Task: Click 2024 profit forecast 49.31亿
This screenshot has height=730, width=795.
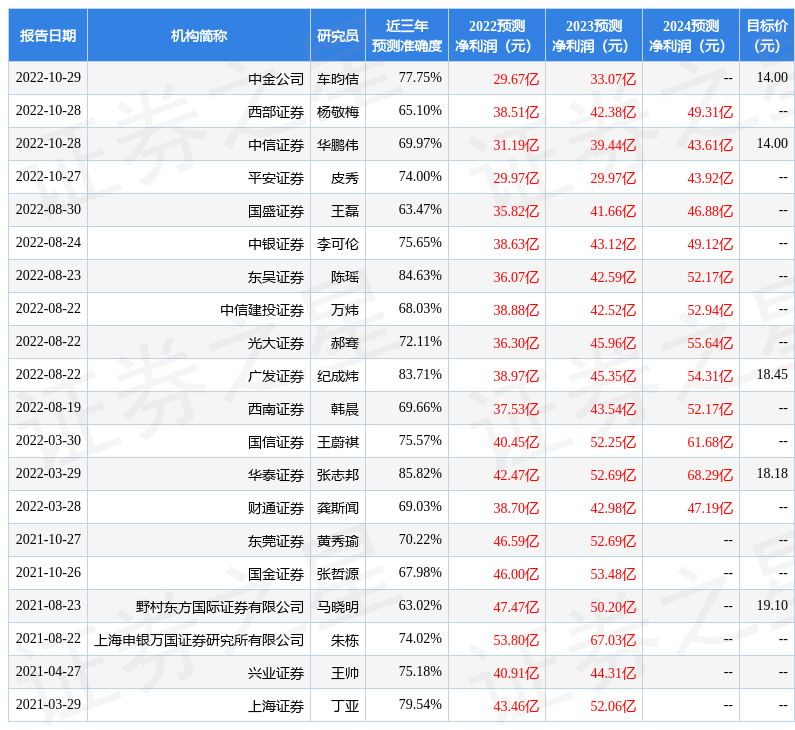Action: coord(710,112)
